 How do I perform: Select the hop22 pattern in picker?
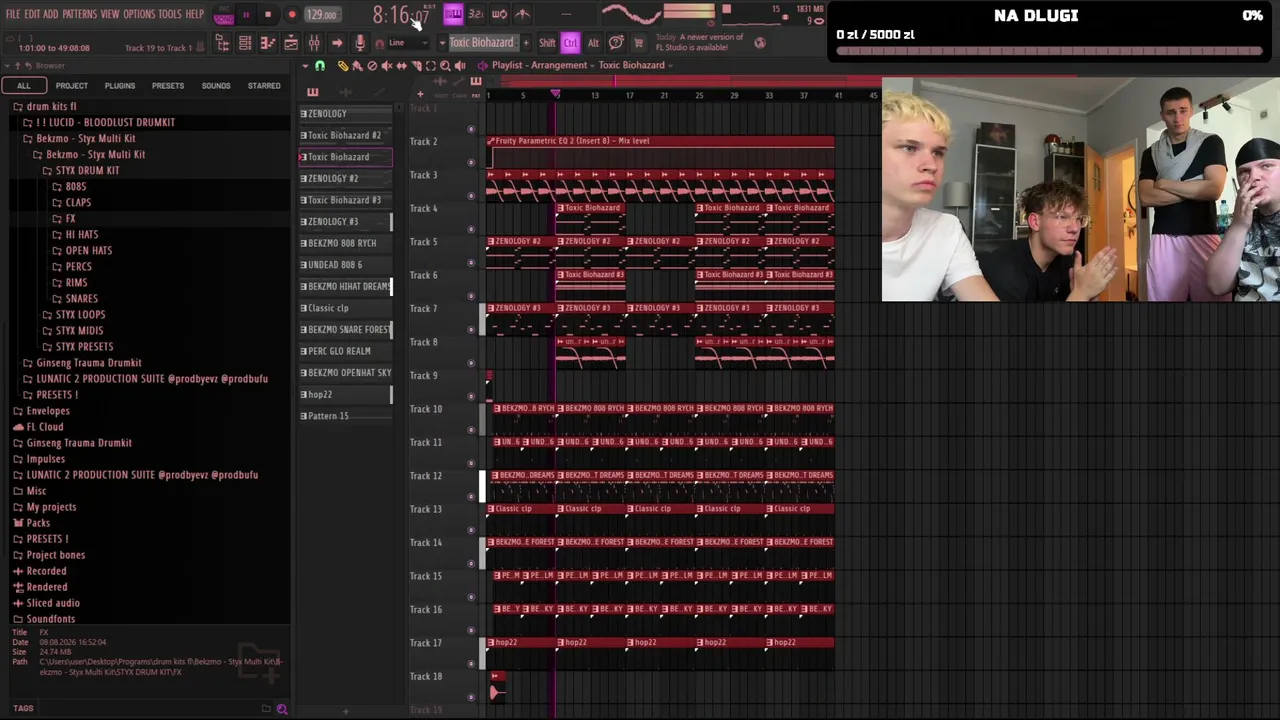[x=346, y=395]
